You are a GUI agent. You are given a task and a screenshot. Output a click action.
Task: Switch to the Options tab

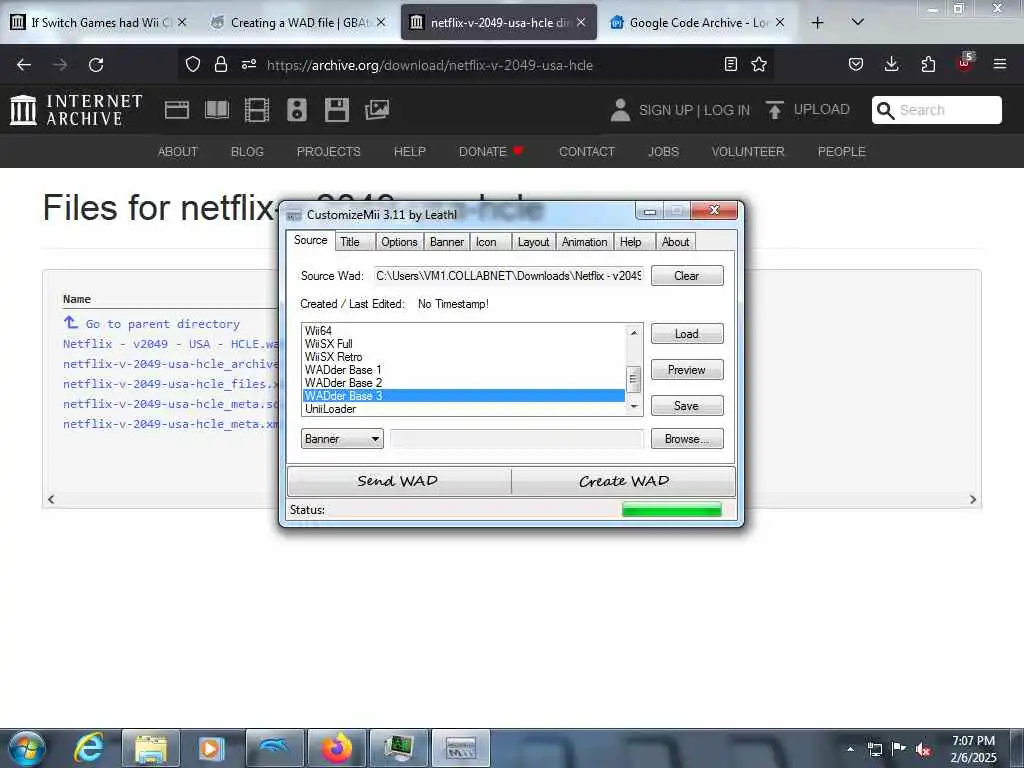coord(399,242)
